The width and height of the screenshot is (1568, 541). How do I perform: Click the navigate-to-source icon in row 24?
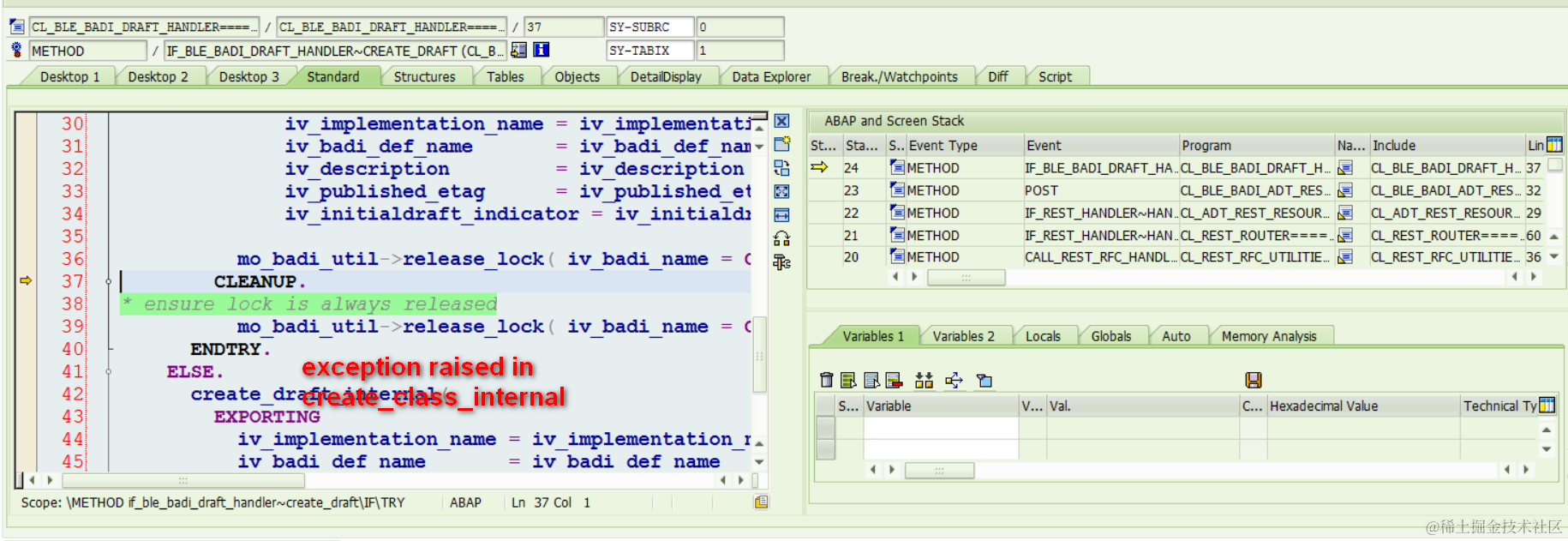pos(1345,168)
